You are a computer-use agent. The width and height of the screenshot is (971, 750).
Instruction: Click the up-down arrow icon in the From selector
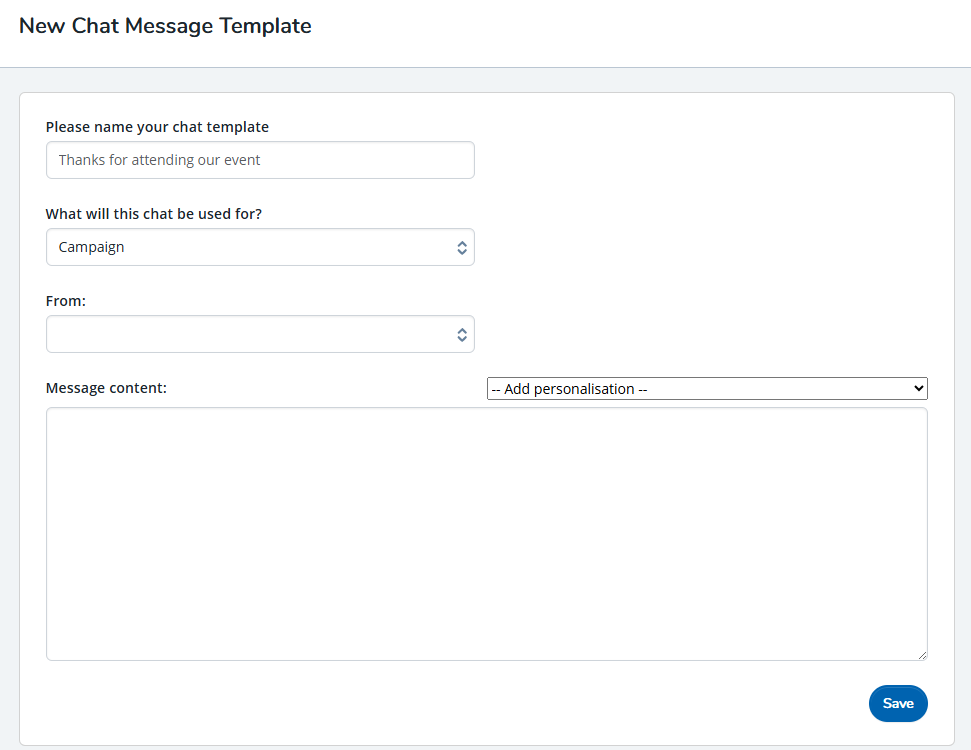click(461, 334)
